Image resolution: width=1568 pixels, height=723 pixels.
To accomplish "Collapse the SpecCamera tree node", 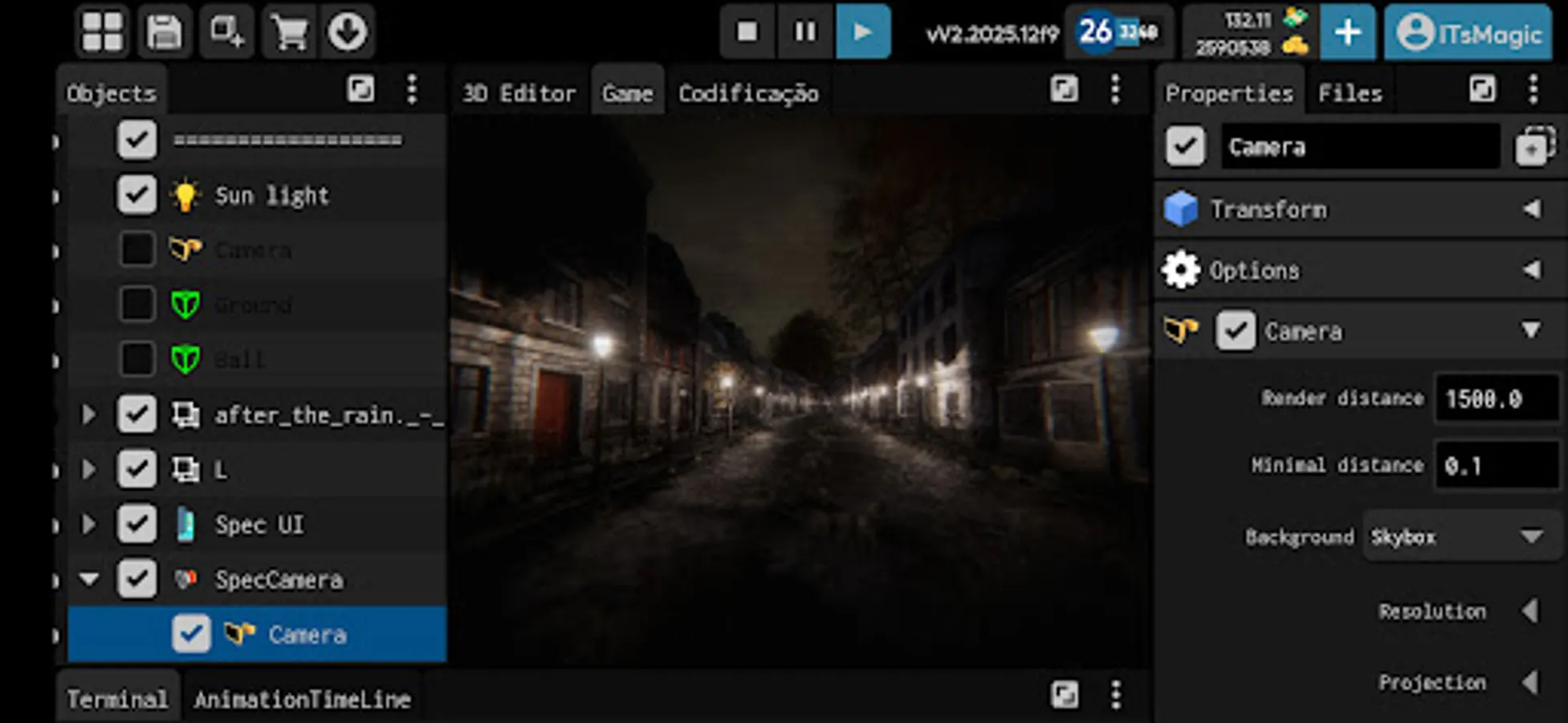I will [89, 578].
